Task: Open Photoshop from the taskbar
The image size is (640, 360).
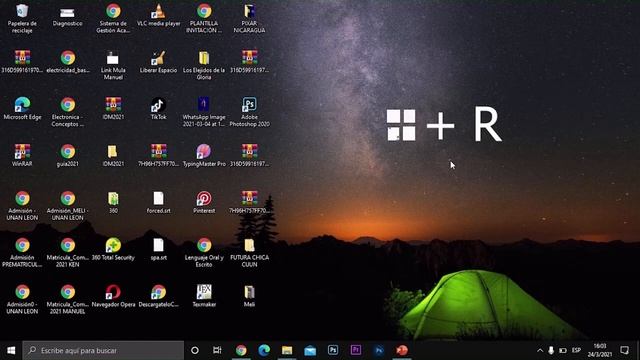Action: click(x=333, y=350)
